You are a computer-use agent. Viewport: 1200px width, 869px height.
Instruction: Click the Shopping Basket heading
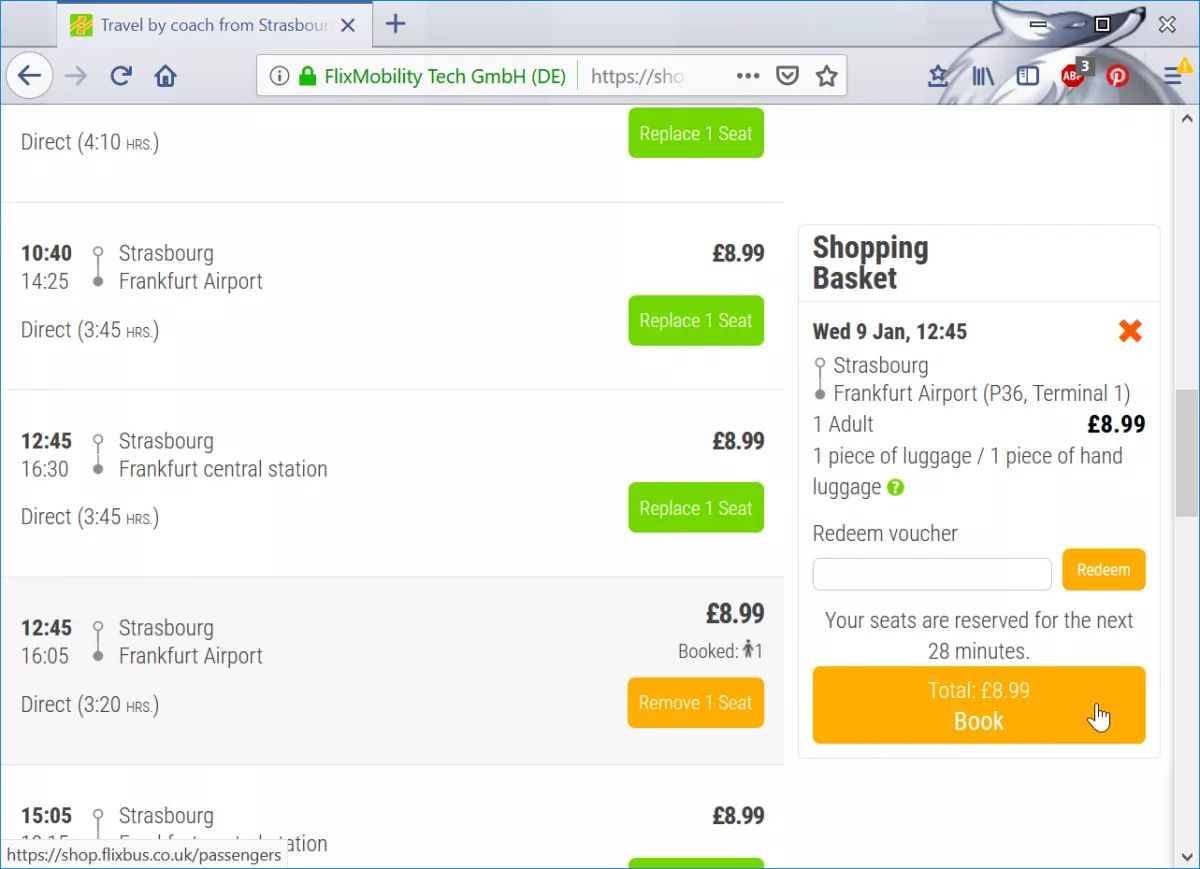pos(870,263)
